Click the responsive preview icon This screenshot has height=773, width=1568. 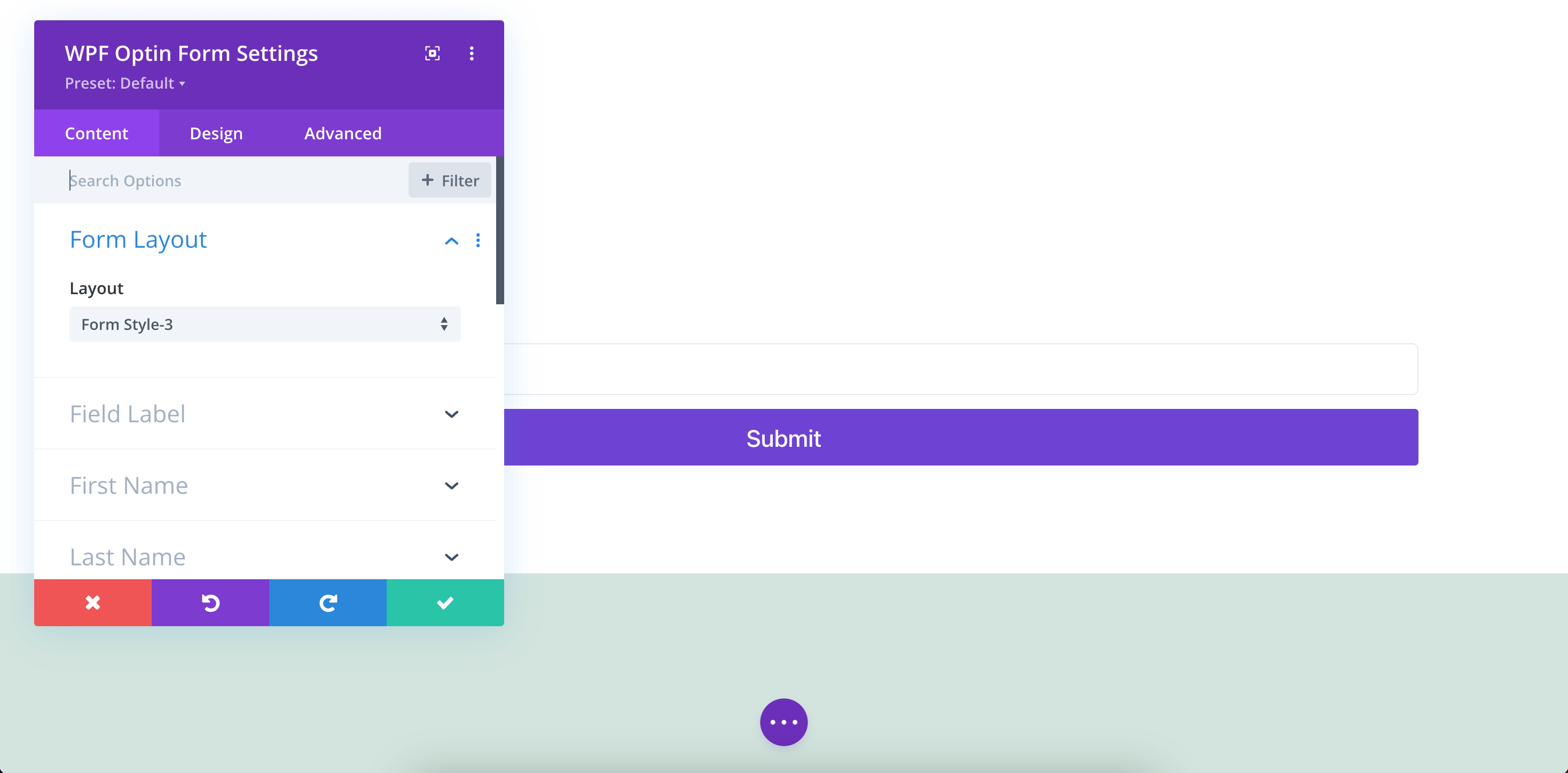pyautogui.click(x=432, y=53)
